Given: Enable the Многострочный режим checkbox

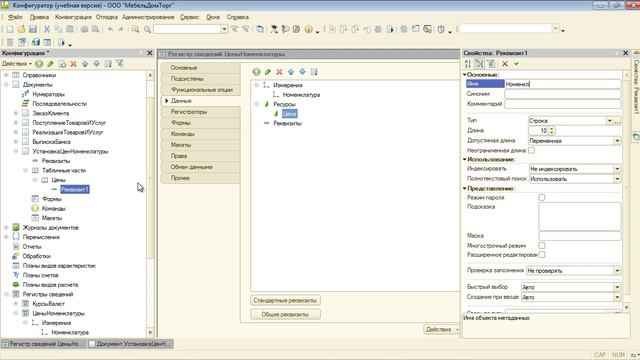Looking at the screenshot, I should click(x=542, y=245).
